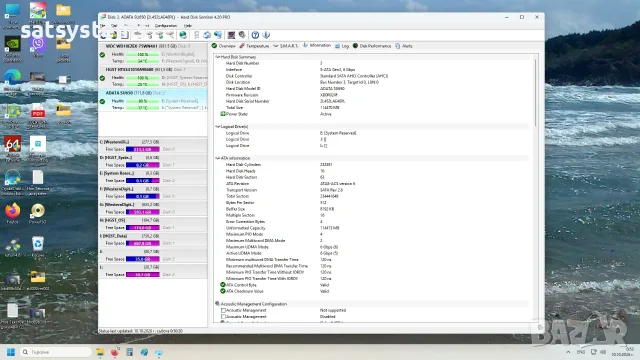Select the H: [HGST_OS] partition entry

coord(153,224)
